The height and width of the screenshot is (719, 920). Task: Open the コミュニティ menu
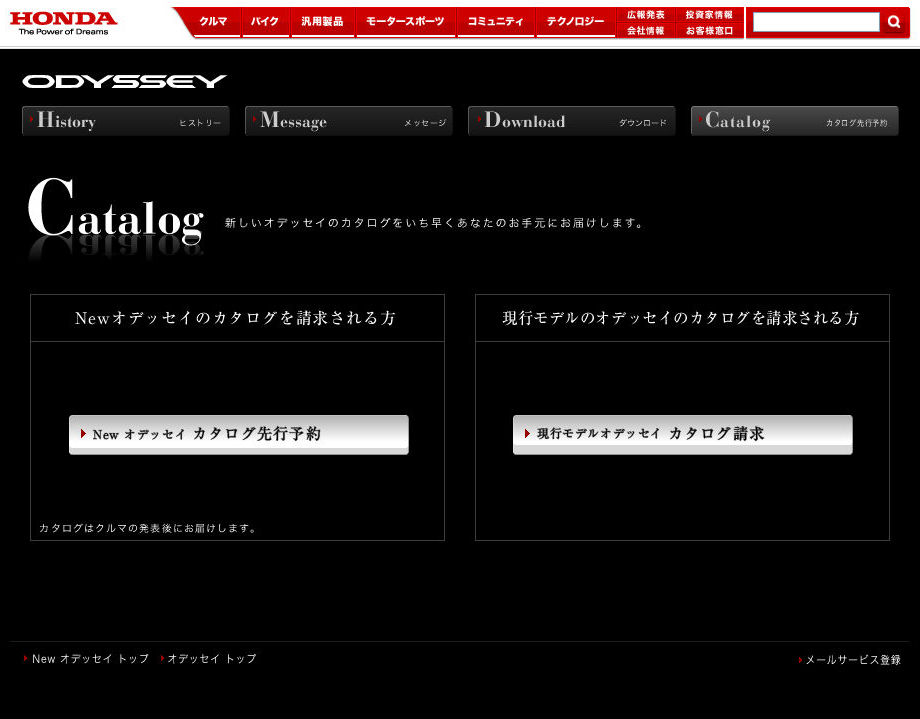click(496, 22)
